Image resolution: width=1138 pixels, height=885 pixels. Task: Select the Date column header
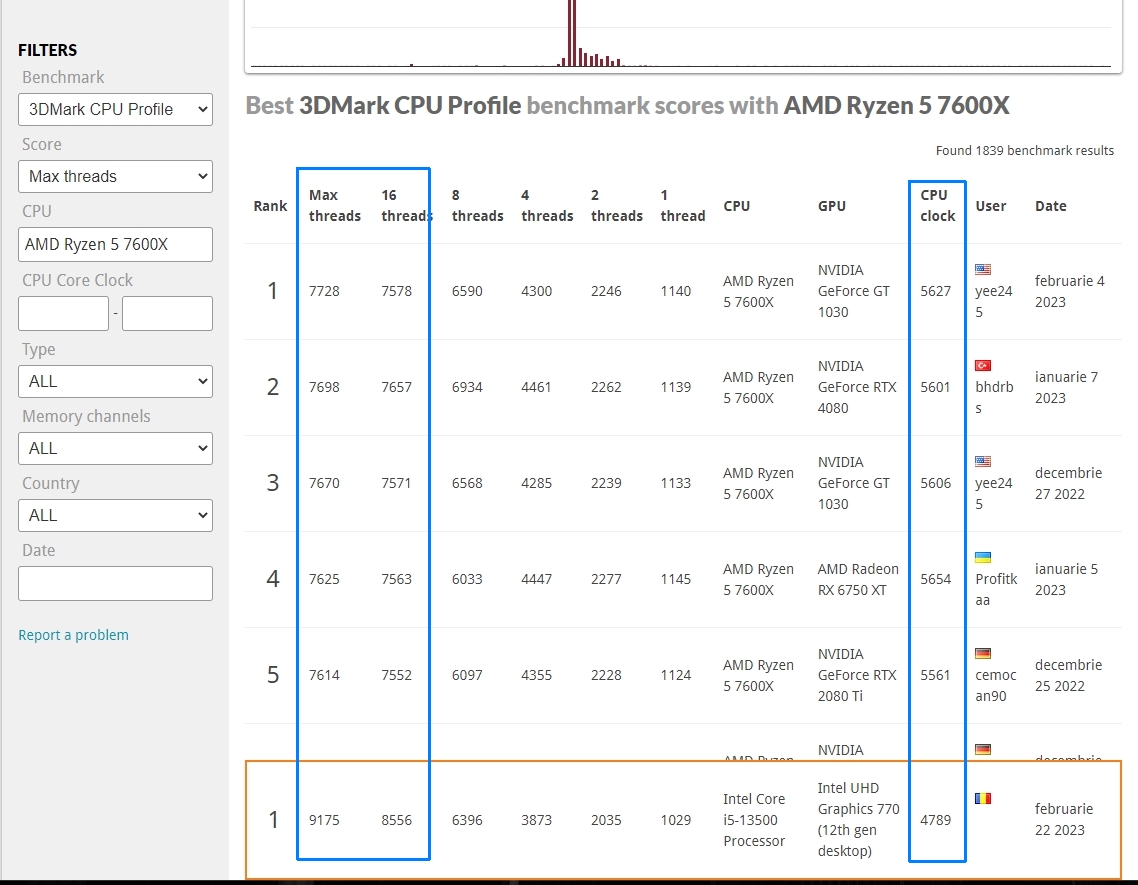(x=1050, y=206)
